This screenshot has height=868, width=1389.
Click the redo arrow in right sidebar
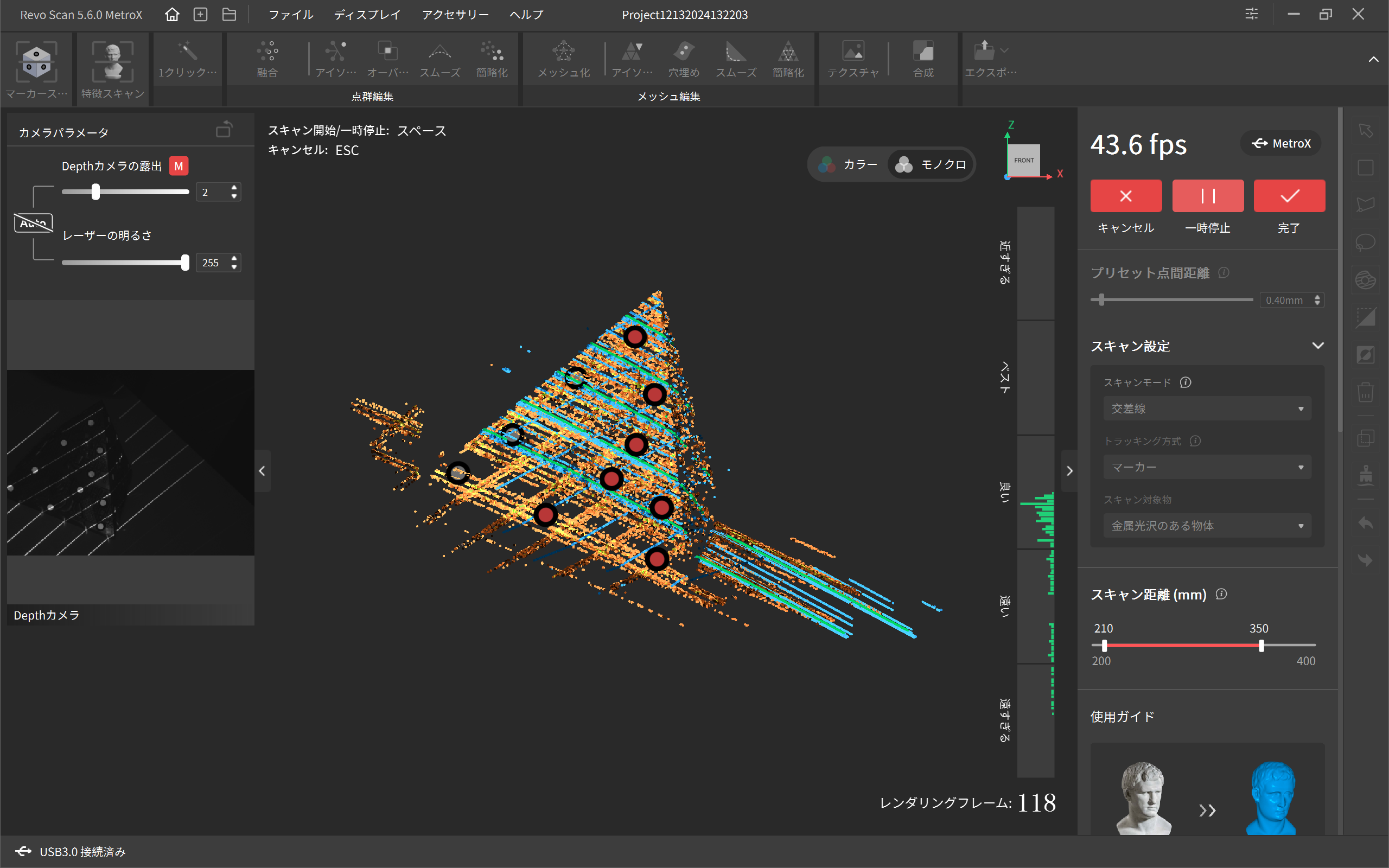[1366, 560]
